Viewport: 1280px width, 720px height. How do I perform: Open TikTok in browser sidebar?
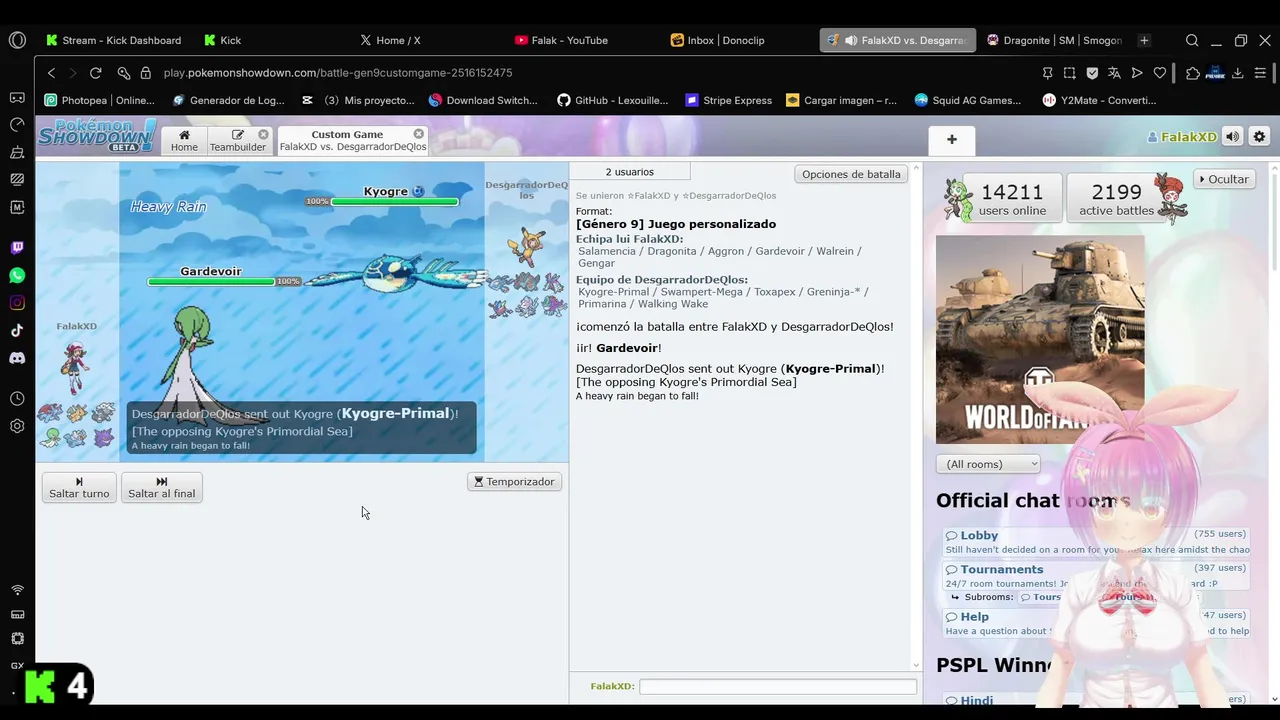17,330
